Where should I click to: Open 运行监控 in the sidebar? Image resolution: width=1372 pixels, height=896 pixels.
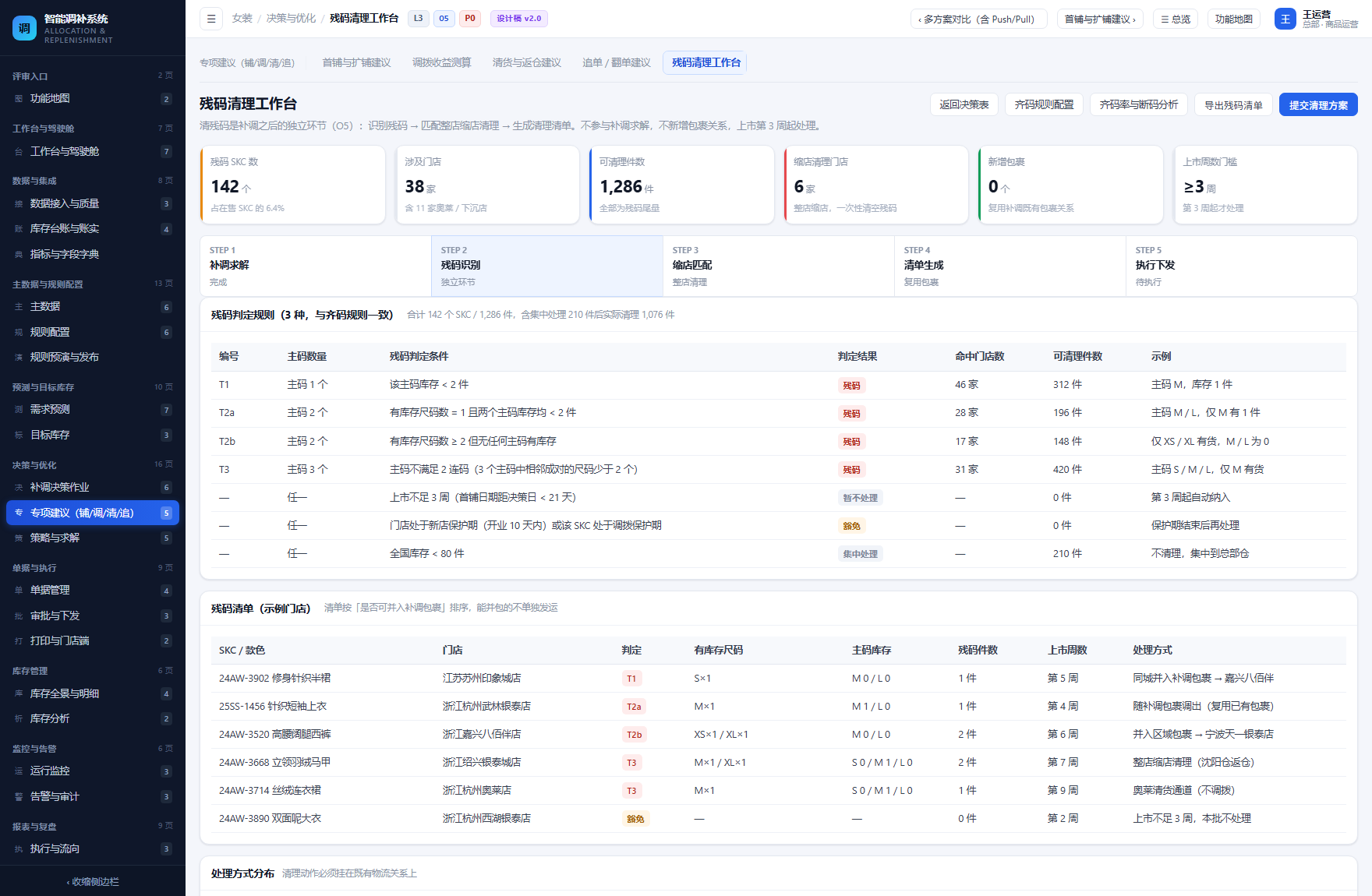click(93, 771)
